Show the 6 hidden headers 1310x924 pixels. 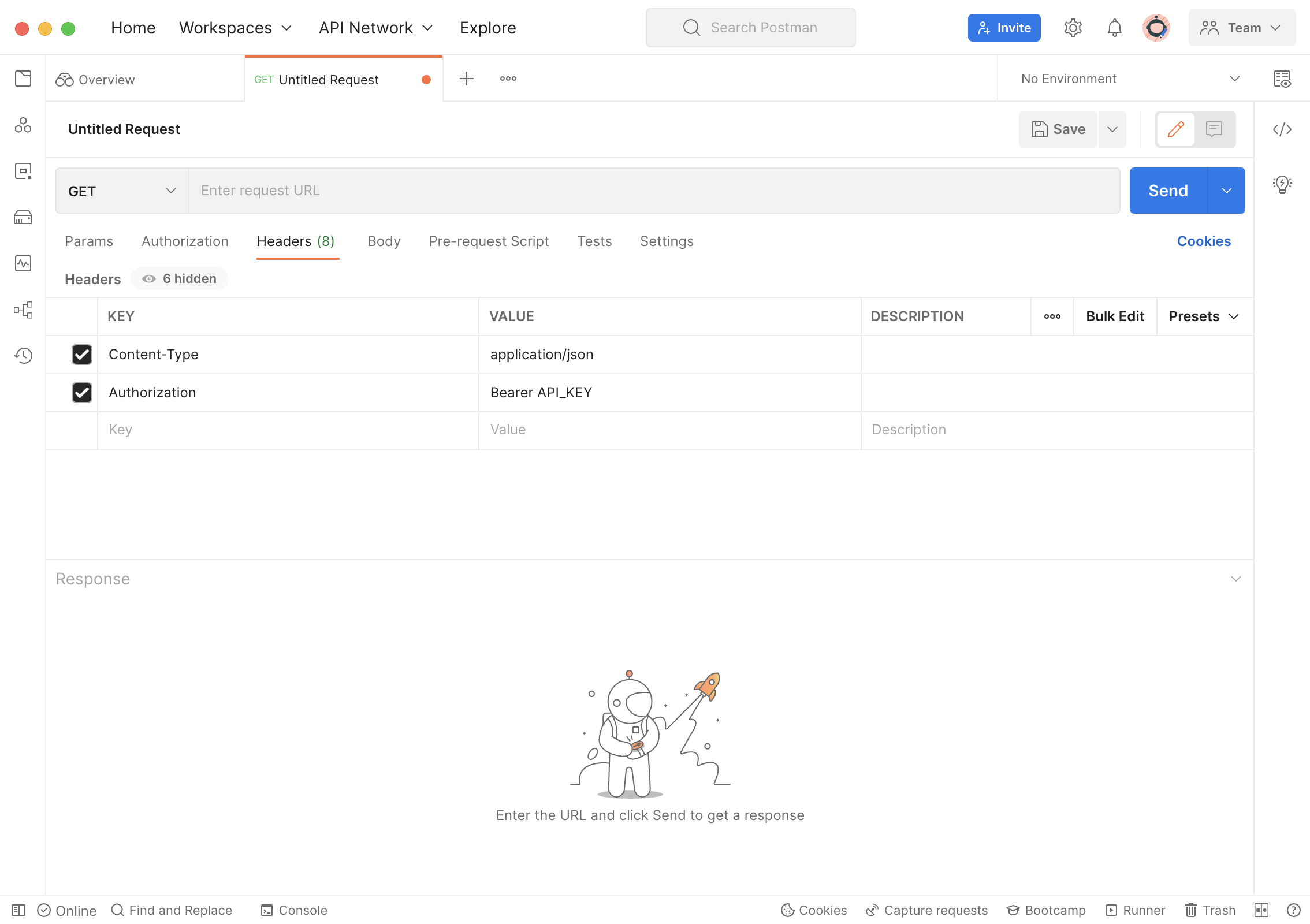[x=180, y=279]
